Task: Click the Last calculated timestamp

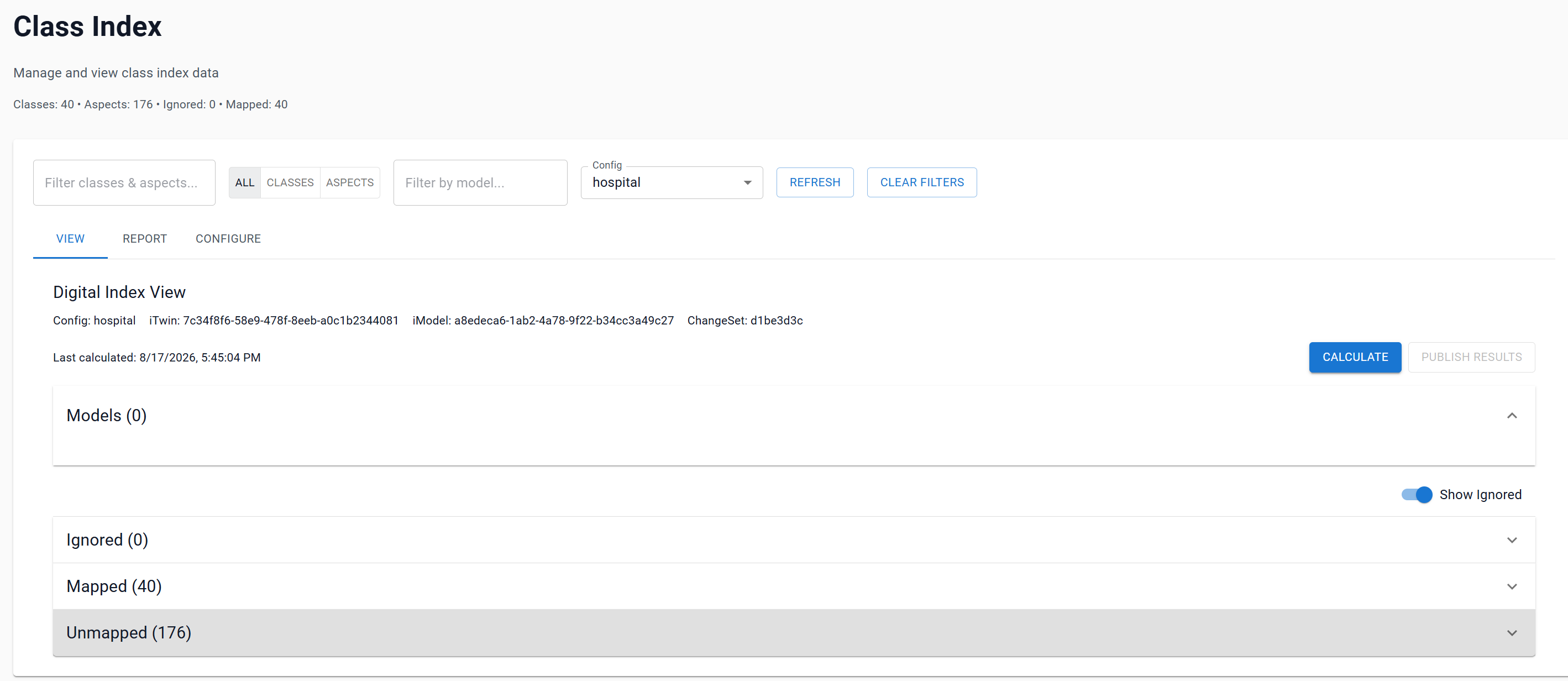Action: tap(156, 358)
